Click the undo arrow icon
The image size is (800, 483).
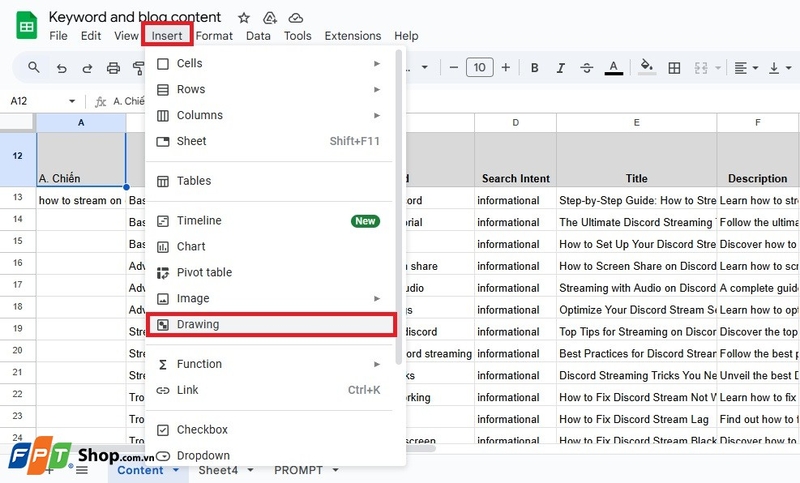tap(61, 68)
